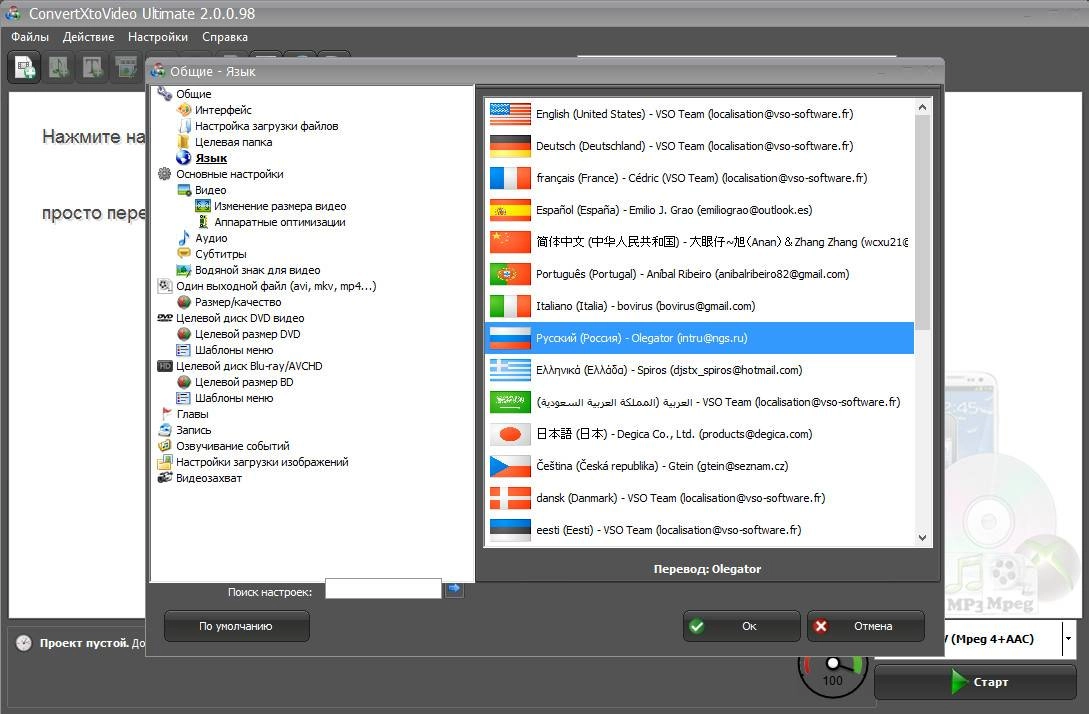This screenshot has height=714, width=1089.
Task: Select Целевой размер BD item
Action: point(244,381)
